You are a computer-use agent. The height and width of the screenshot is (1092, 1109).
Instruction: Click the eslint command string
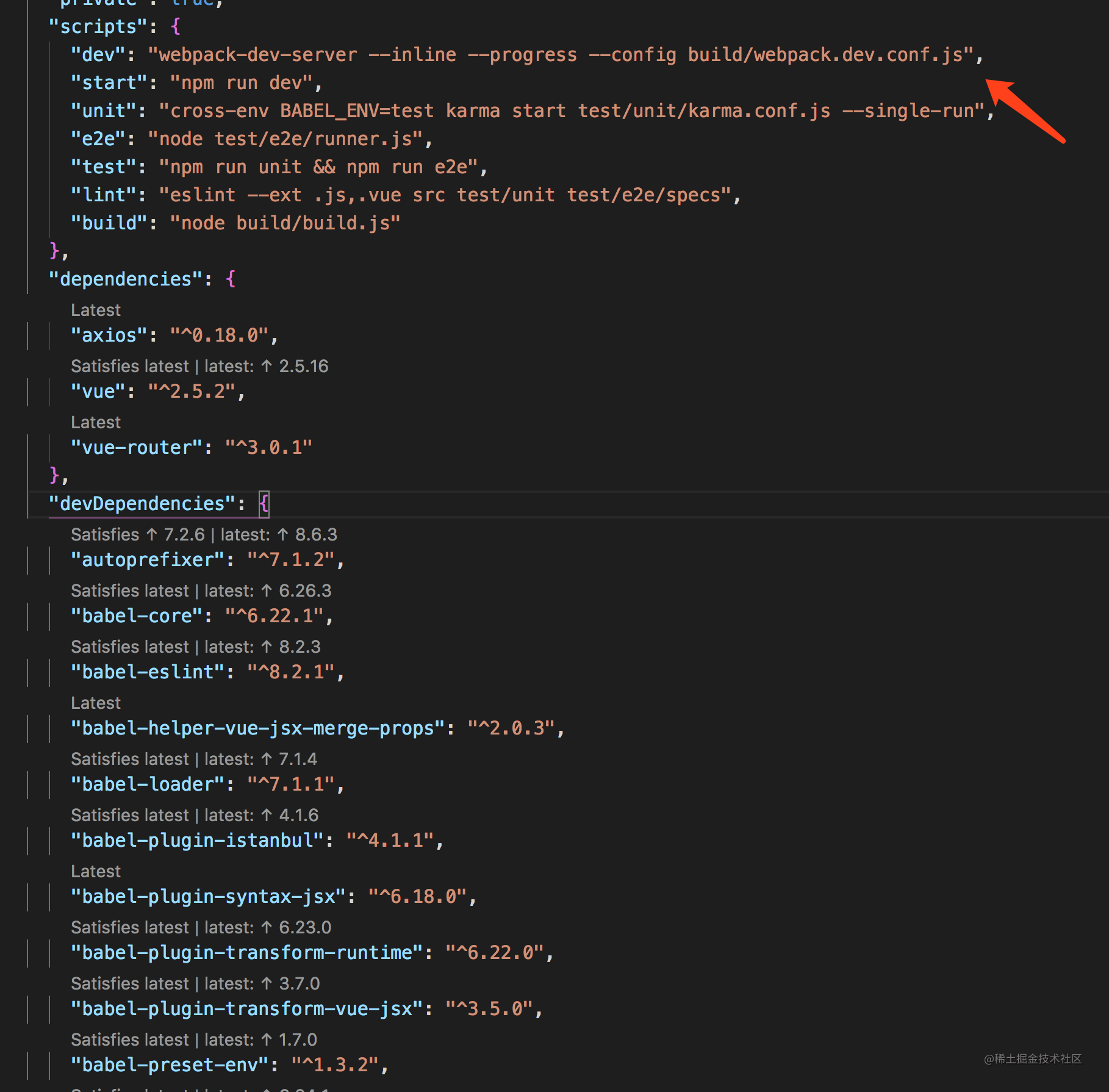[445, 195]
